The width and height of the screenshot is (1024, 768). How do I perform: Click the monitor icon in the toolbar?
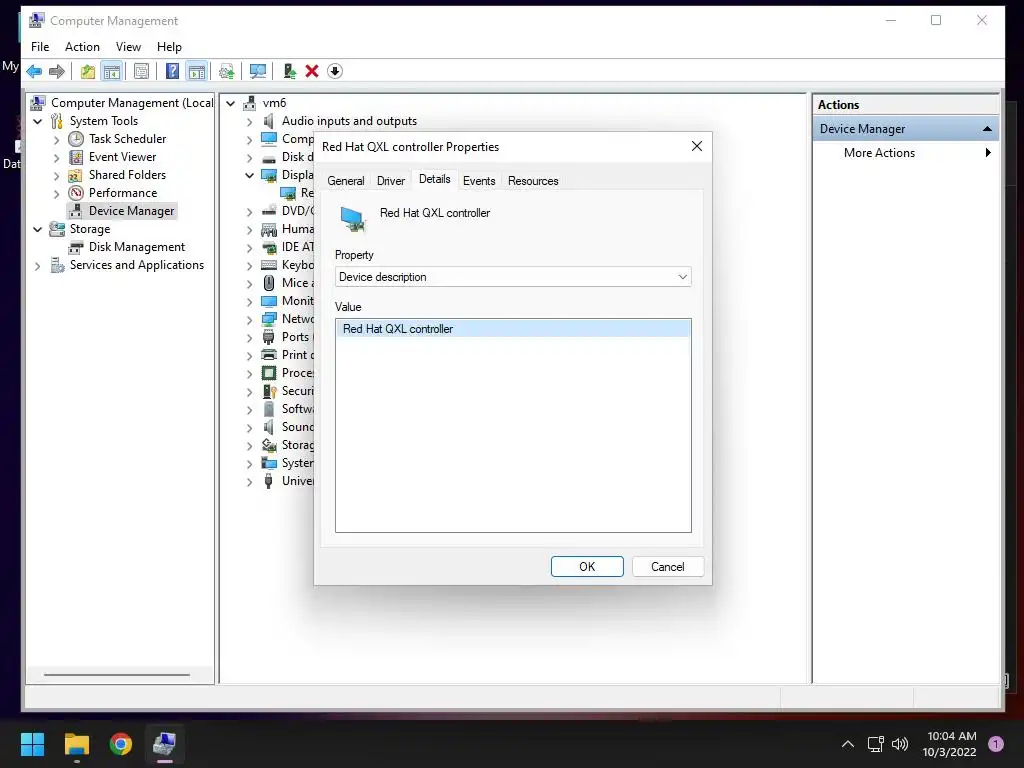pos(258,71)
